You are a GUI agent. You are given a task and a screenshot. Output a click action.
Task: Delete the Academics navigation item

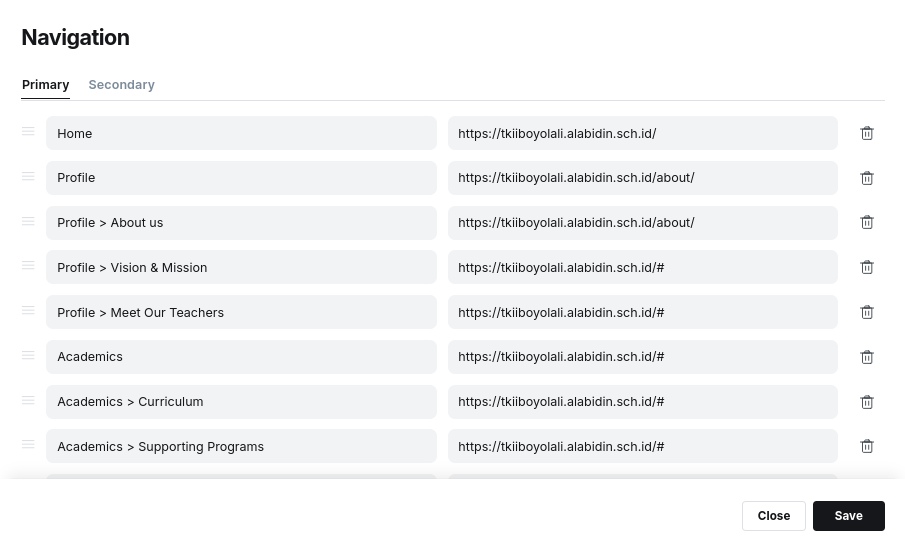click(867, 357)
